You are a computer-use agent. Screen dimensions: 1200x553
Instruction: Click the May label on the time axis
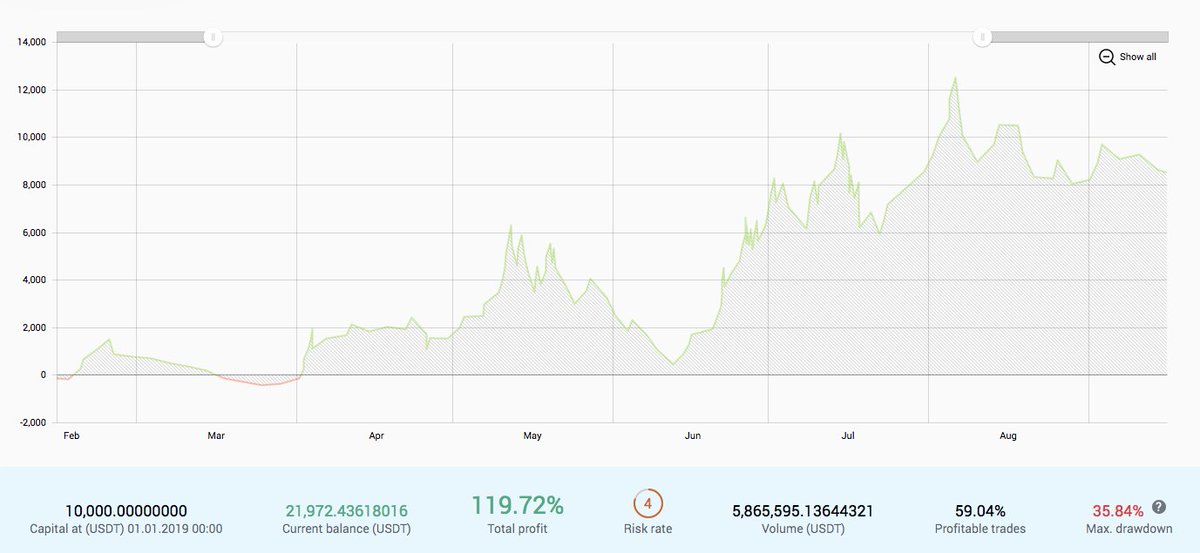click(x=532, y=436)
